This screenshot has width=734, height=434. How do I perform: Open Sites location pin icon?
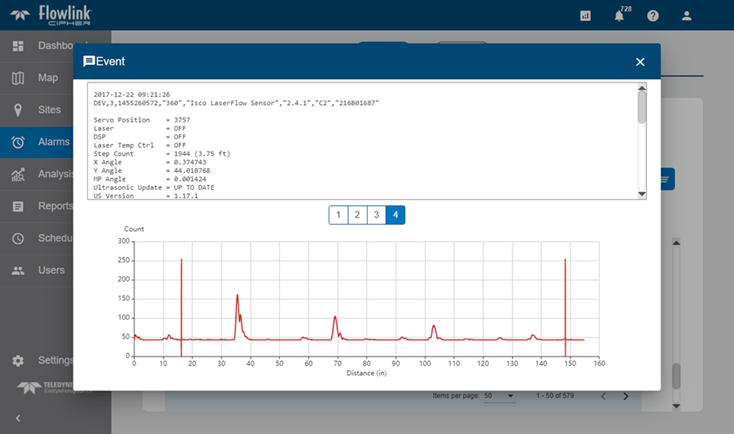pos(18,110)
